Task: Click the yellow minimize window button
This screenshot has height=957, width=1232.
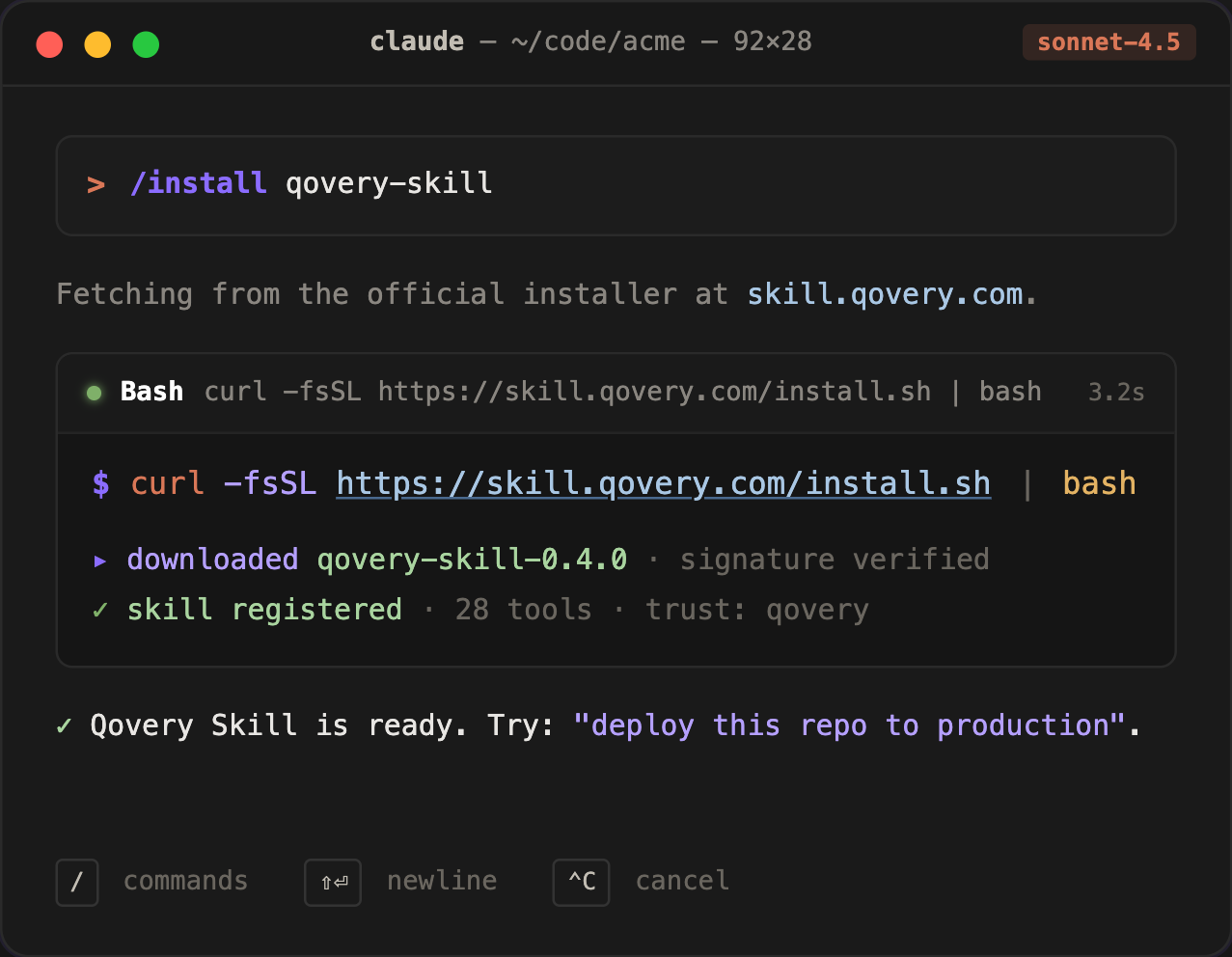Action: [97, 44]
